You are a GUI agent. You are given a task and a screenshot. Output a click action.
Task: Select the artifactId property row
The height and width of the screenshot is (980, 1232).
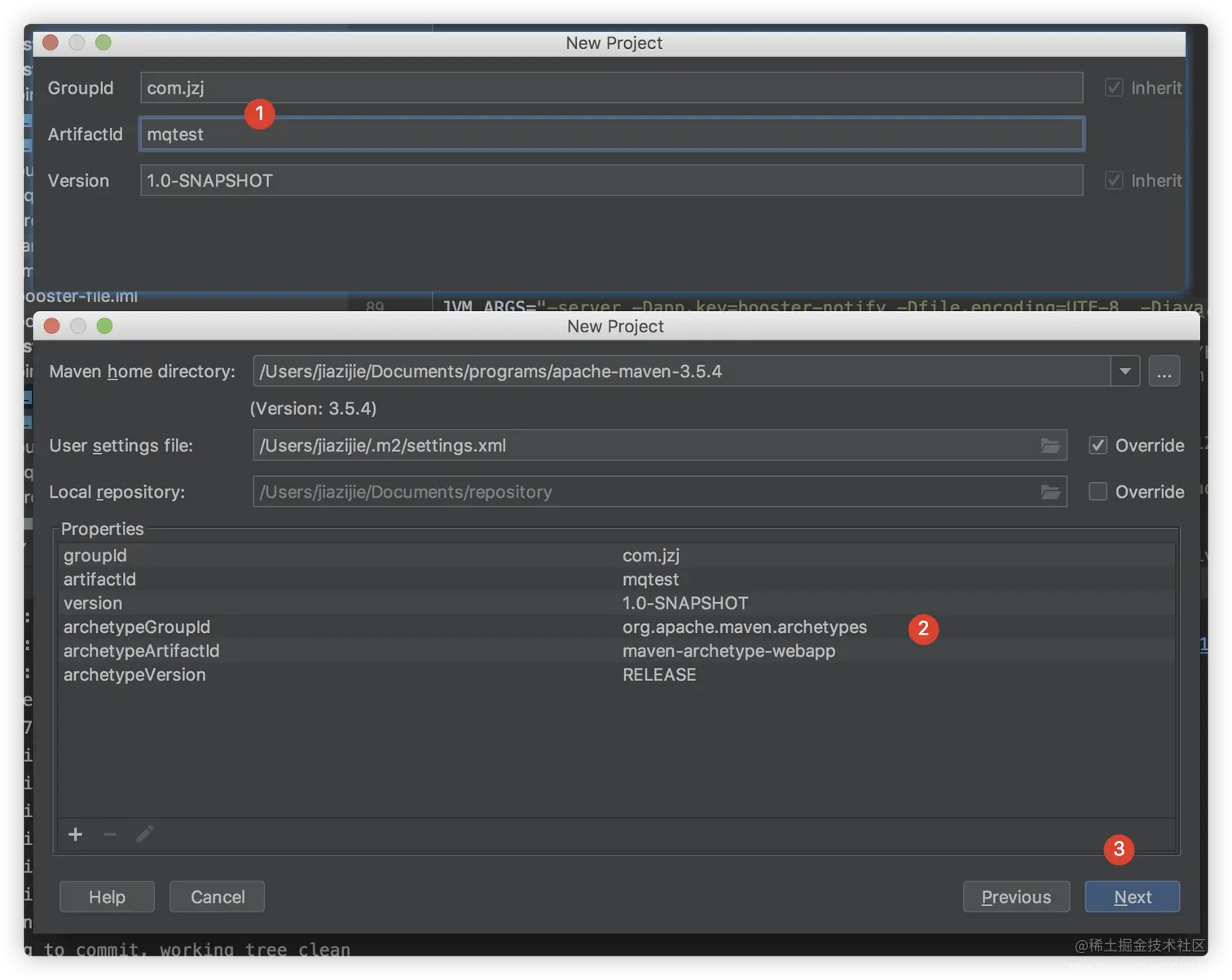[x=617, y=579]
